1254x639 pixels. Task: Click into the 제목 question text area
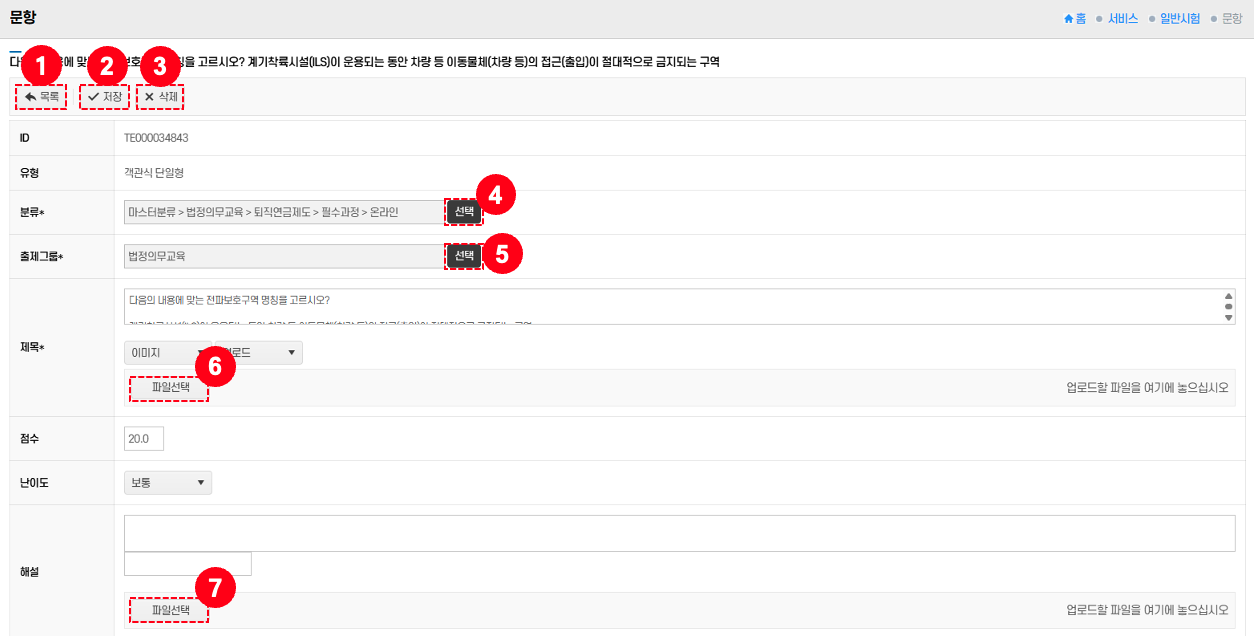point(670,306)
